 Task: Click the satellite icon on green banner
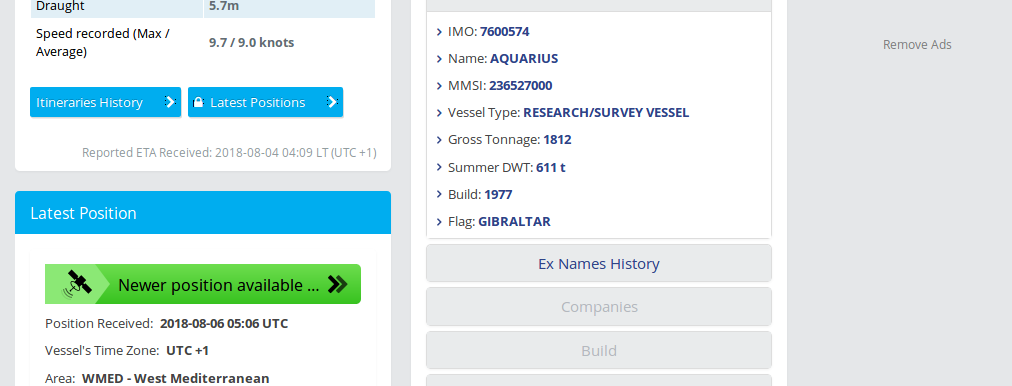tap(77, 284)
